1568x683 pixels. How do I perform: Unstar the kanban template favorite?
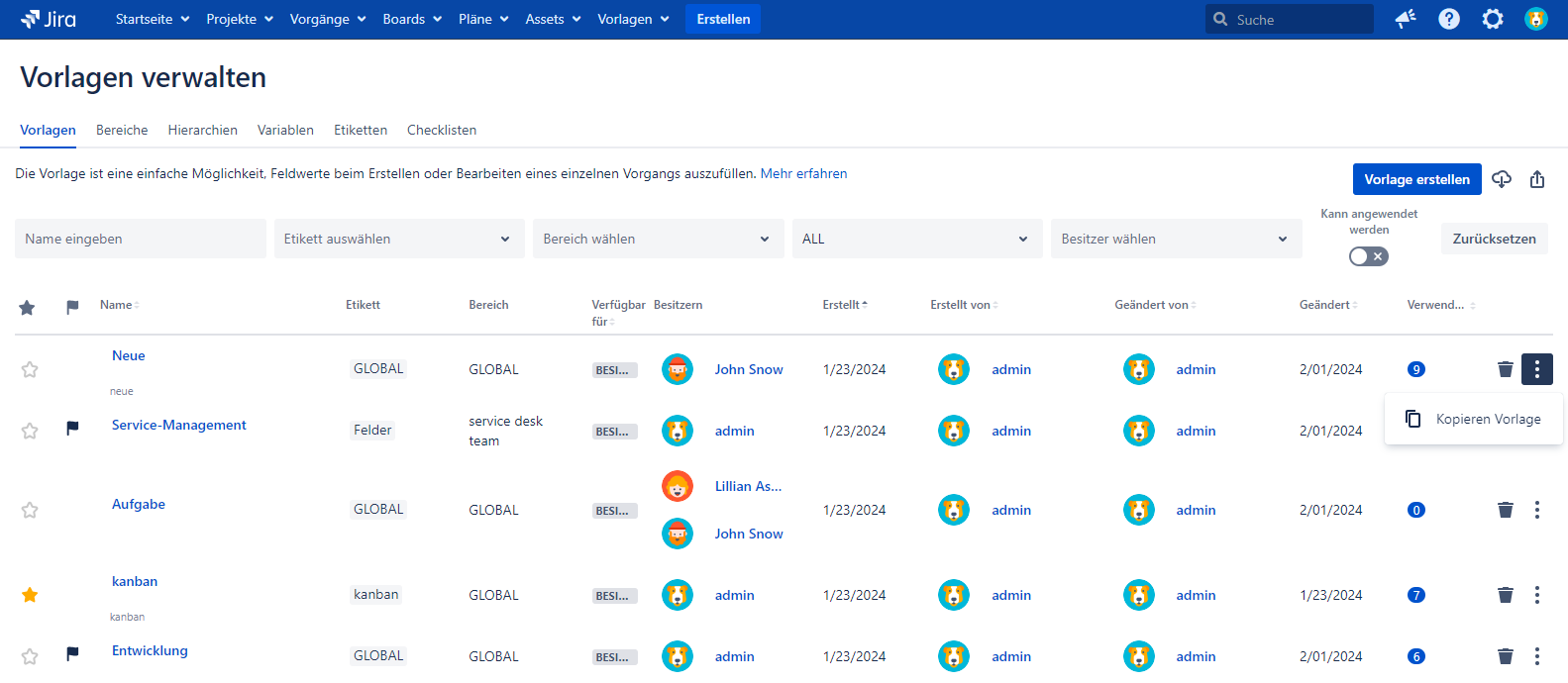[30, 595]
